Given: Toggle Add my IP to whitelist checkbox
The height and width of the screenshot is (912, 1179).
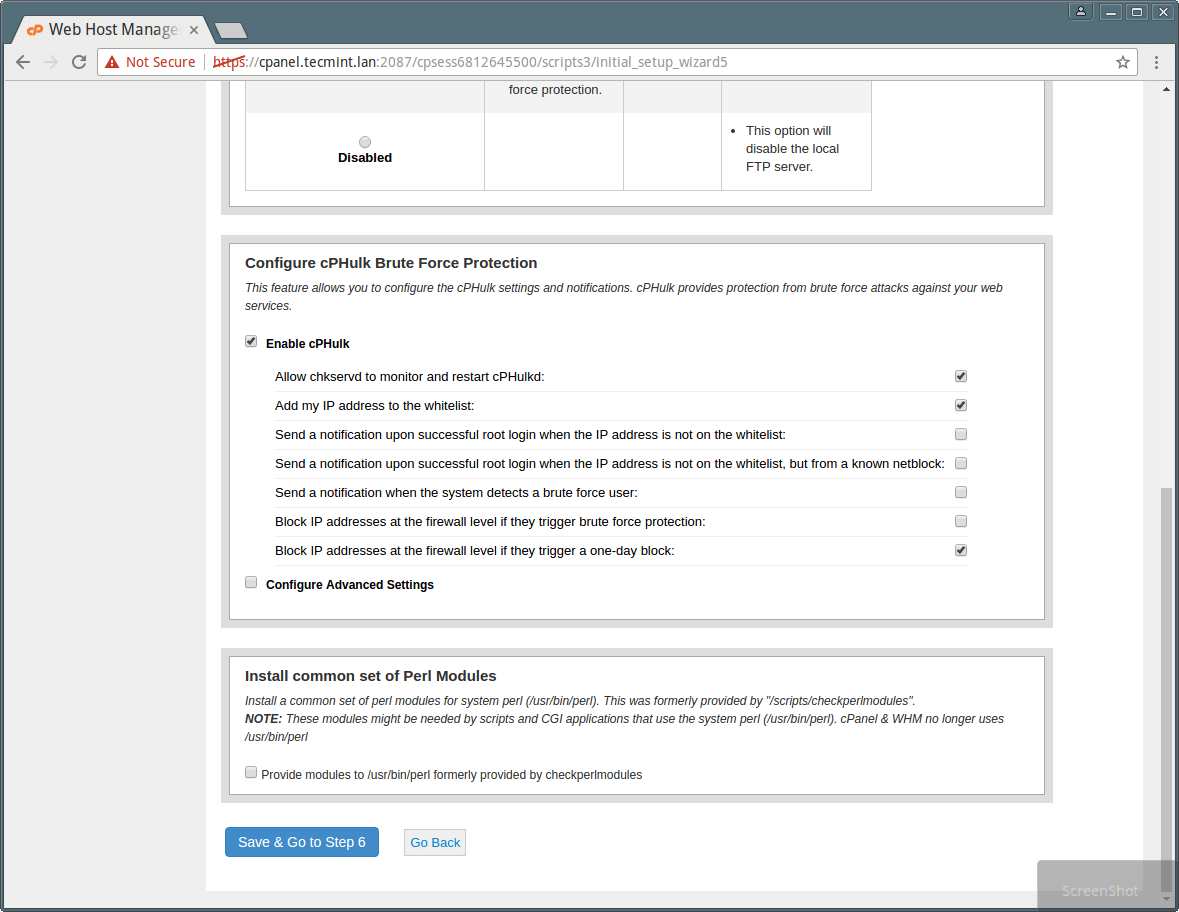Looking at the screenshot, I should (x=961, y=405).
